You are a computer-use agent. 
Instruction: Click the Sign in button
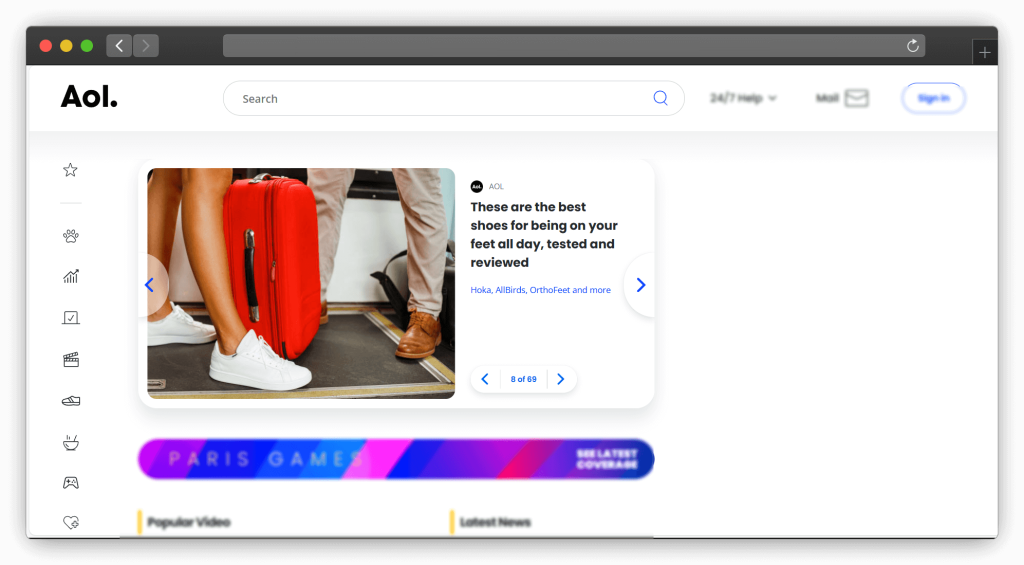(933, 98)
